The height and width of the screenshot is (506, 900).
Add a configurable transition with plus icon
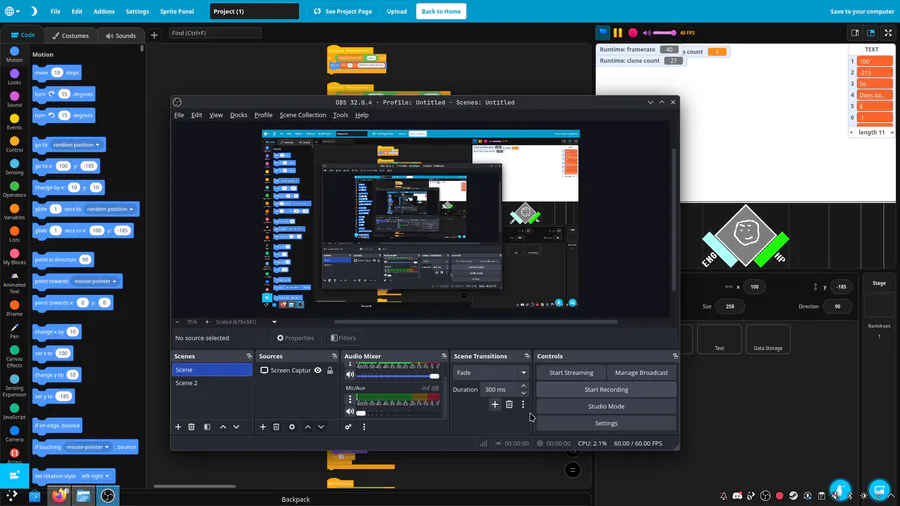pyautogui.click(x=495, y=404)
